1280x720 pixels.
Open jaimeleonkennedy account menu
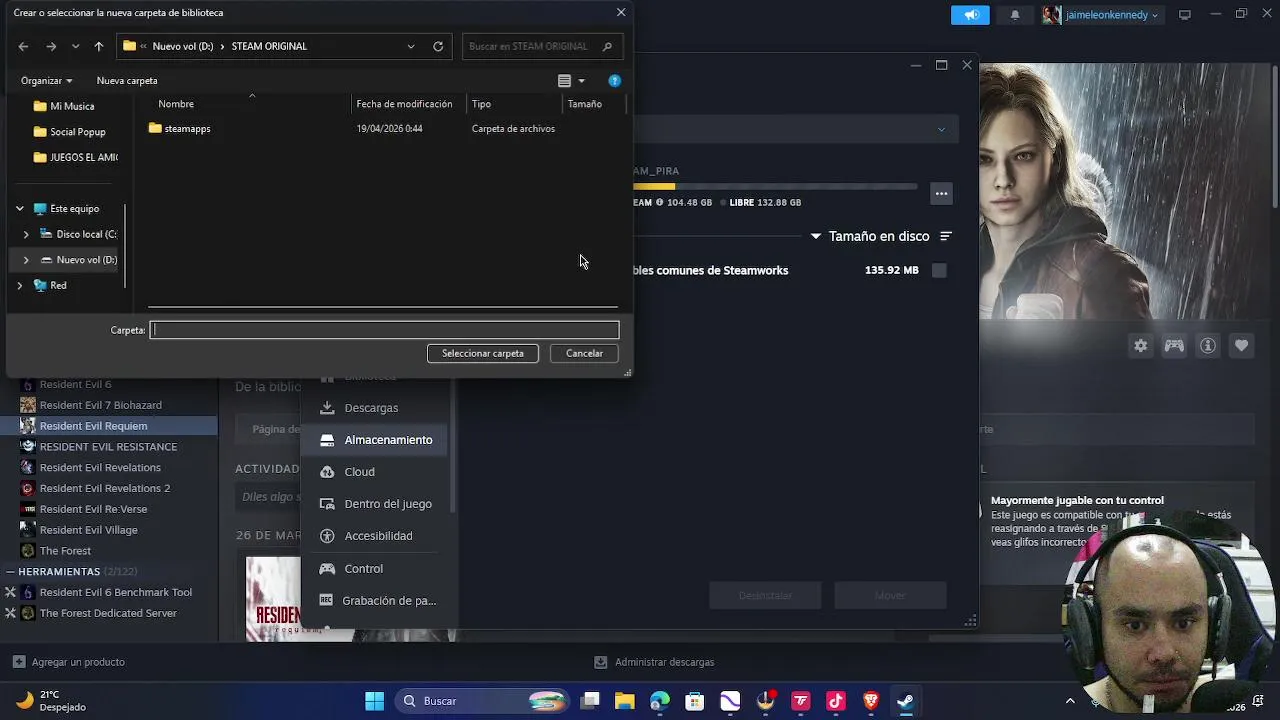coord(1101,15)
